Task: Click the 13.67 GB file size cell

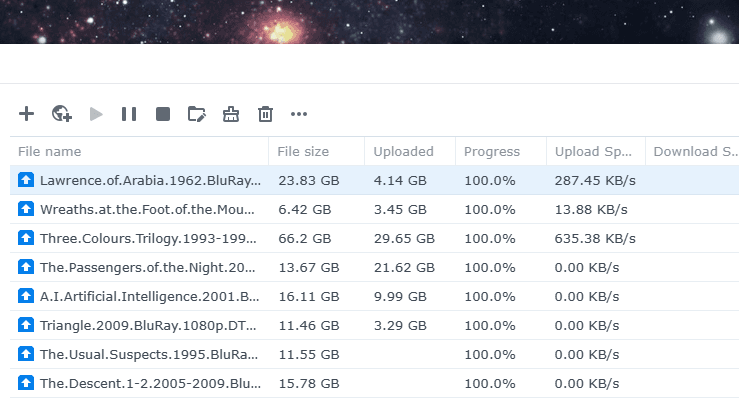Action: [x=309, y=268]
